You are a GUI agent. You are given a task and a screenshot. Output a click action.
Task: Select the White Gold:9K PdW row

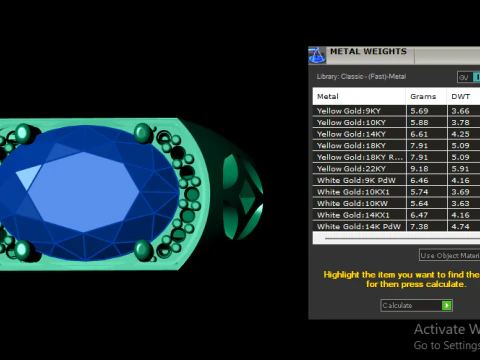point(396,180)
